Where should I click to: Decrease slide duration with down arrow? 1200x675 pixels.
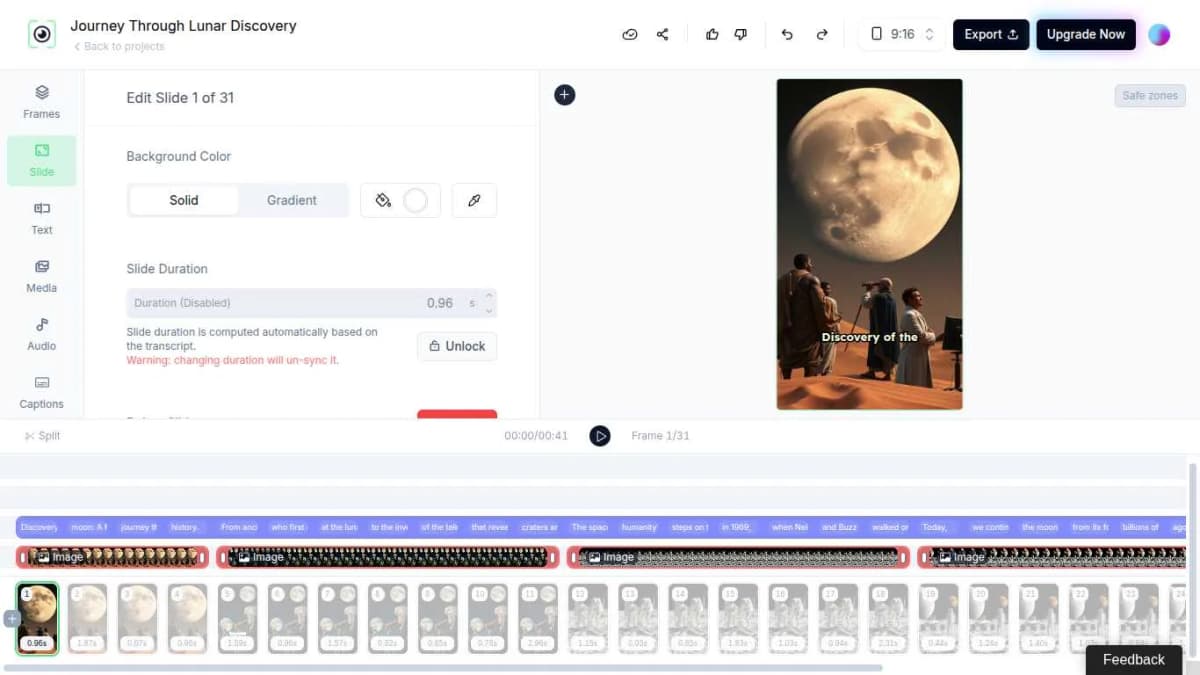pyautogui.click(x=489, y=310)
